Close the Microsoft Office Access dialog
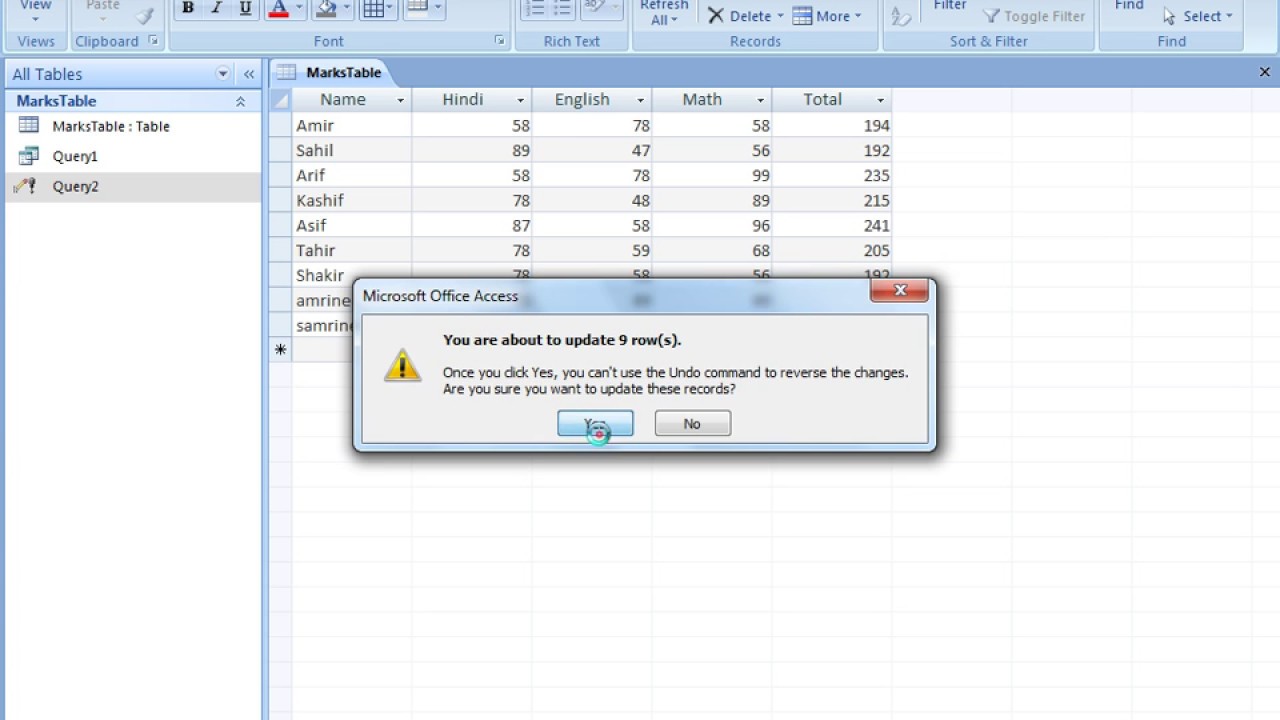Image resolution: width=1280 pixels, height=720 pixels. coord(900,291)
